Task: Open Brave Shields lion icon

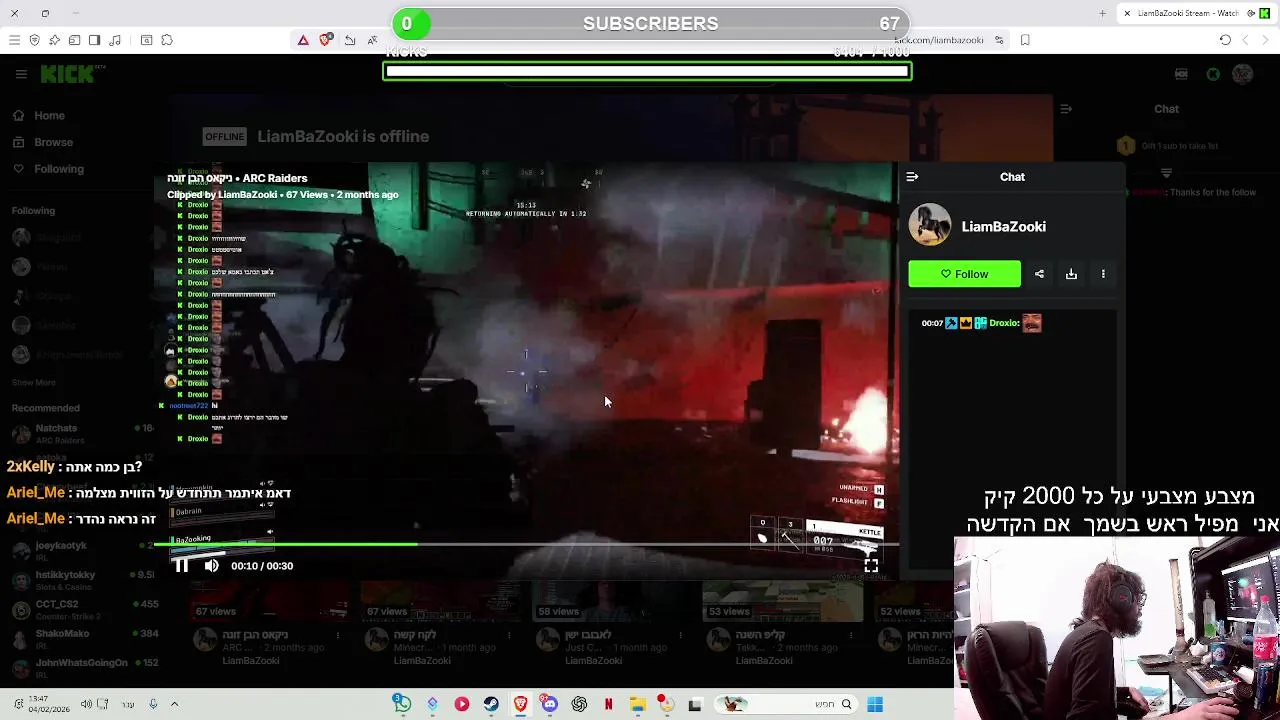Action: point(325,40)
